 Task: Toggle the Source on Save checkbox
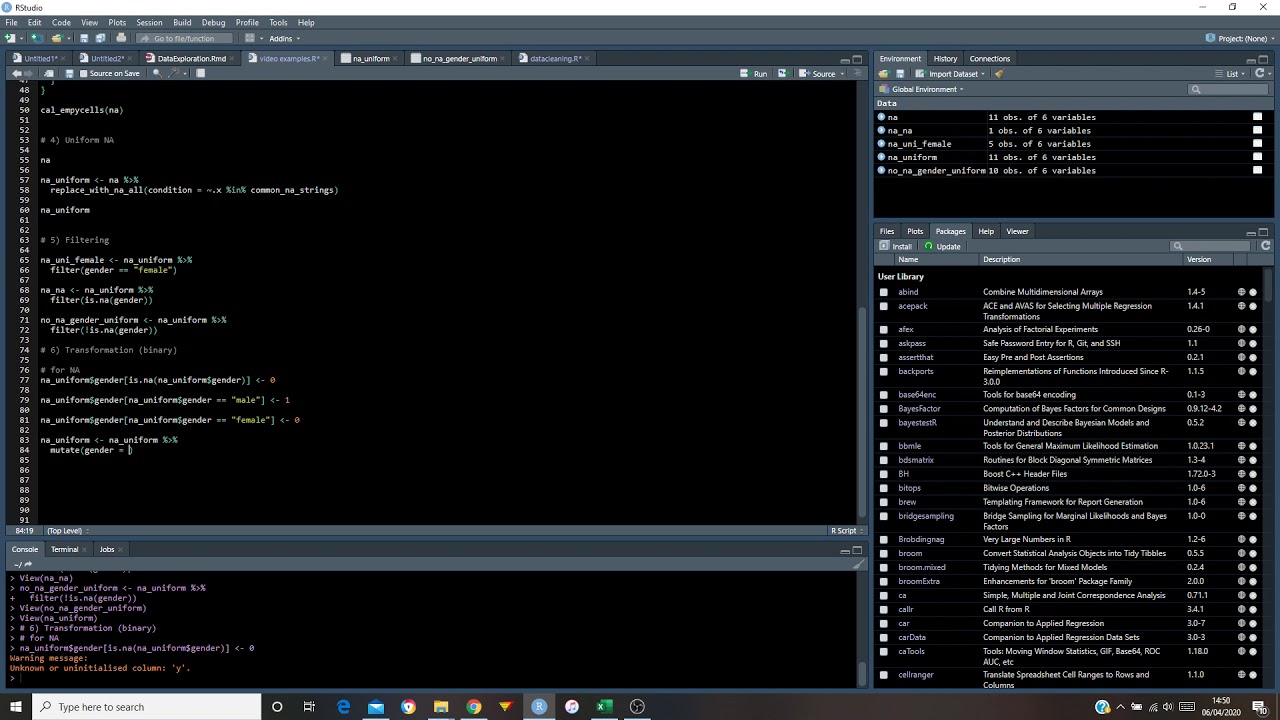tap(83, 74)
